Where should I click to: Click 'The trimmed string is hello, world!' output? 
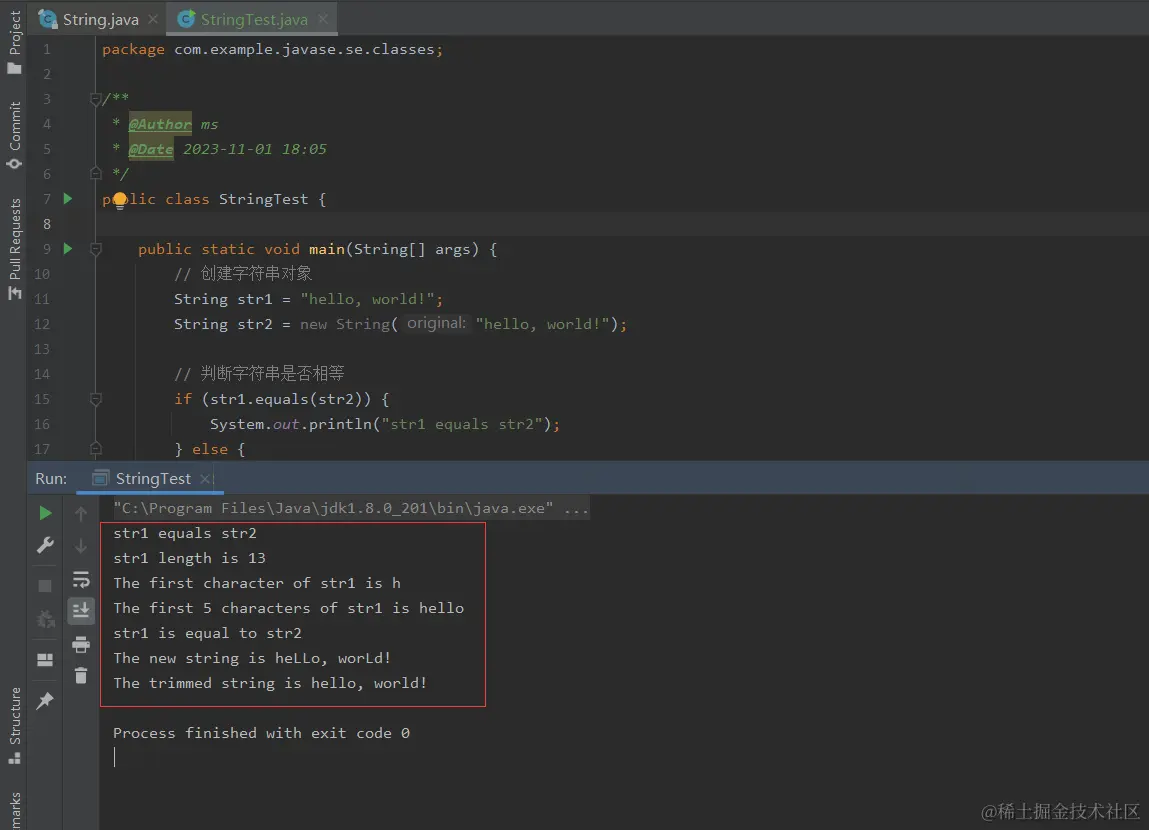270,683
